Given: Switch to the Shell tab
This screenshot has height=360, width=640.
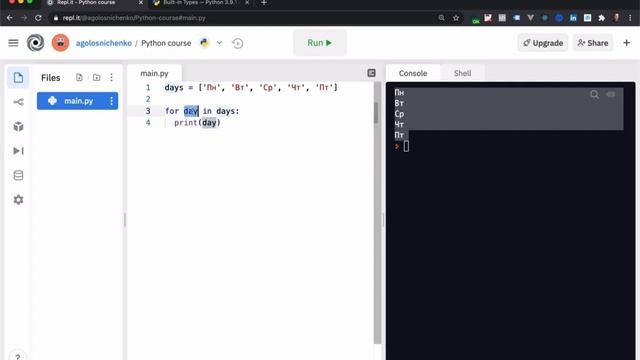Looking at the screenshot, I should (462, 73).
